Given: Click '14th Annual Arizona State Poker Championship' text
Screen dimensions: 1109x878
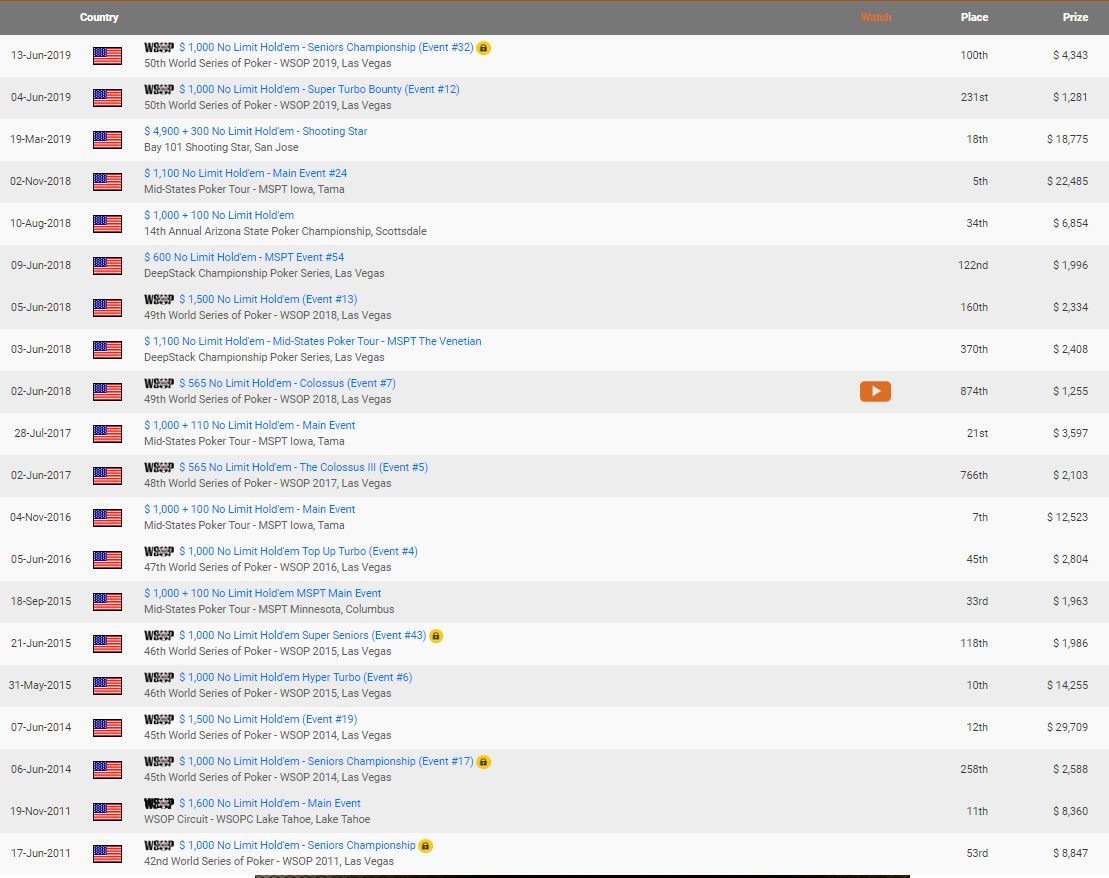Looking at the screenshot, I should click(257, 231).
